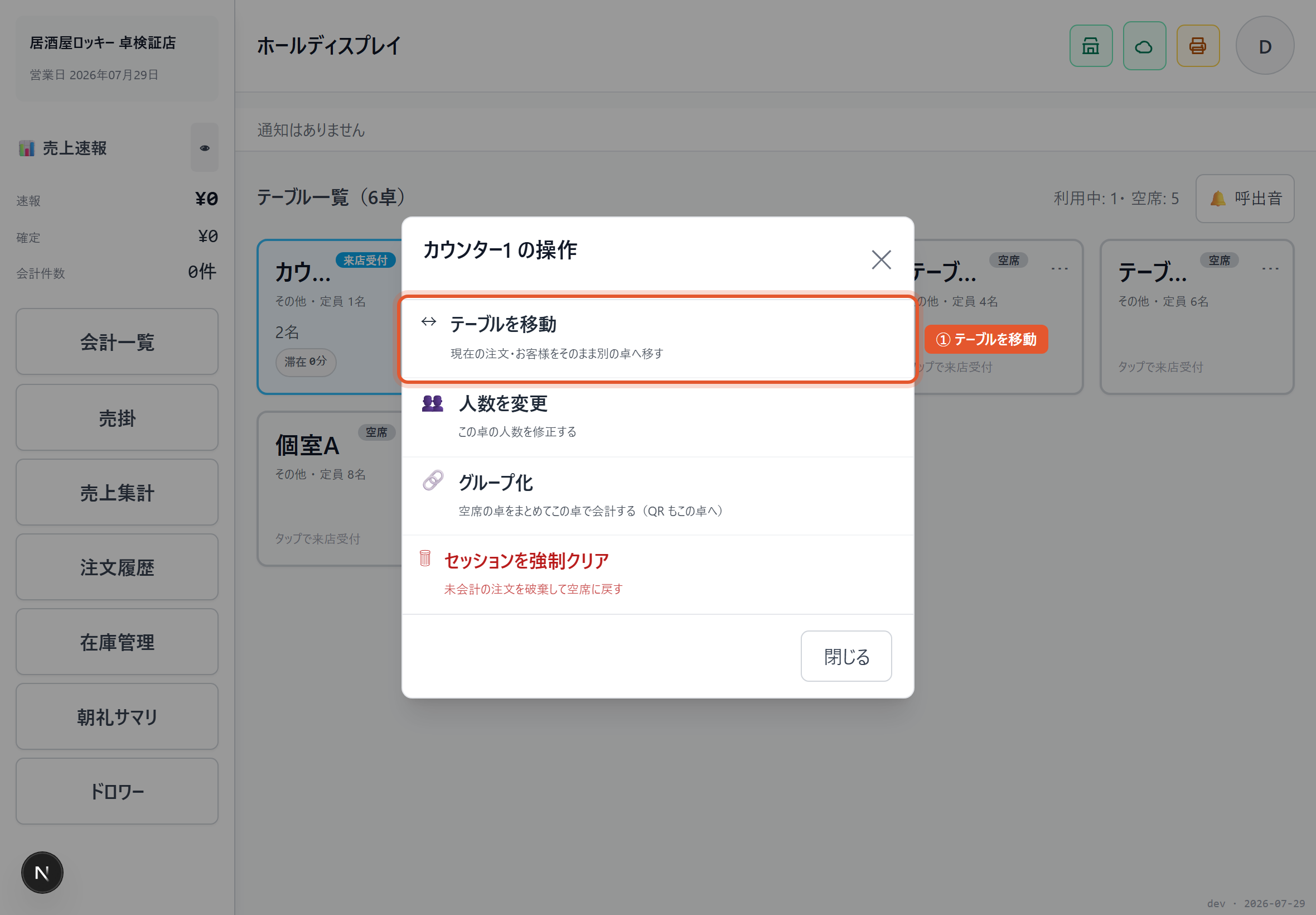Click ホールディスプレイ page title
Screen dimensions: 1316x915
(x=328, y=46)
